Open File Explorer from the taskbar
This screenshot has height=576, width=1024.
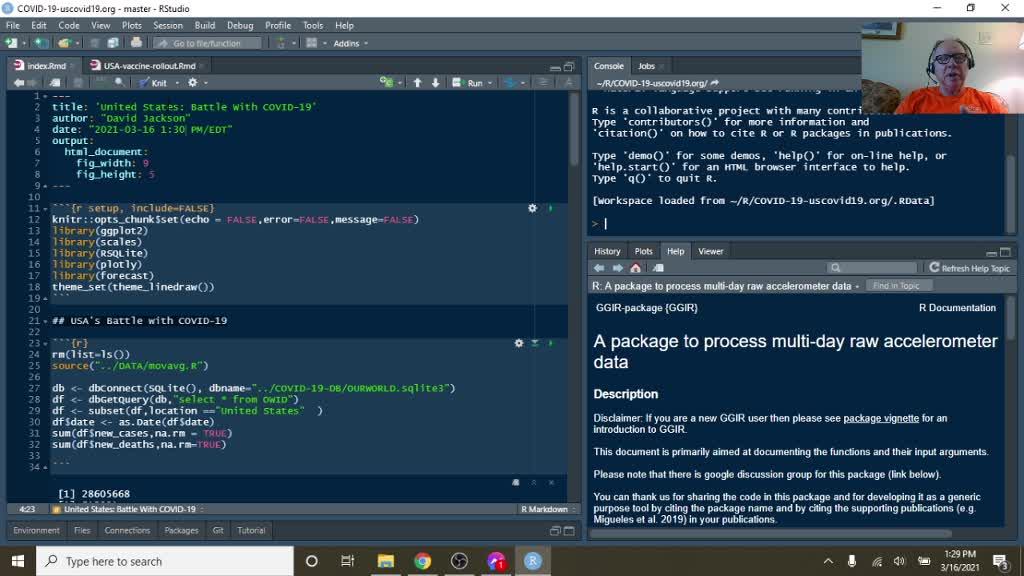(385, 561)
